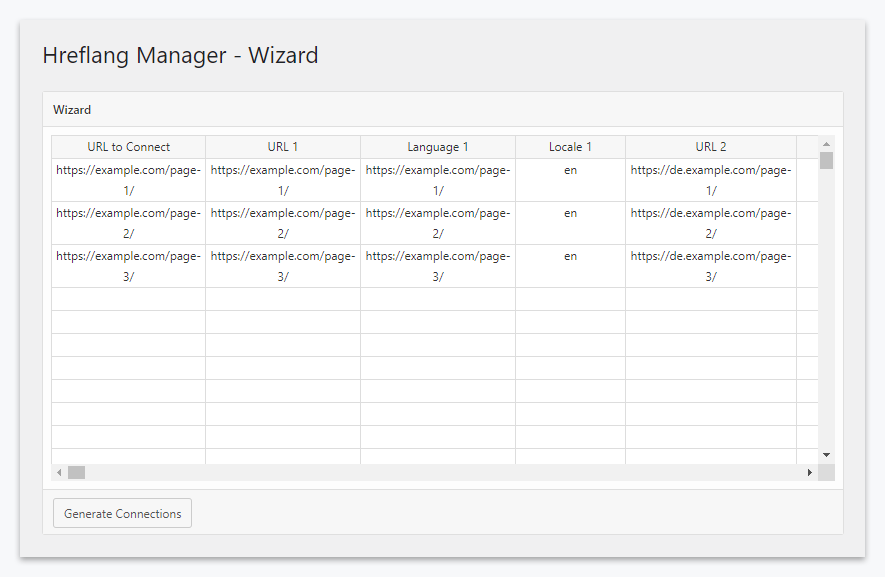Click the horizontal scrollbar thumb
The height and width of the screenshot is (577, 885).
[x=76, y=472]
